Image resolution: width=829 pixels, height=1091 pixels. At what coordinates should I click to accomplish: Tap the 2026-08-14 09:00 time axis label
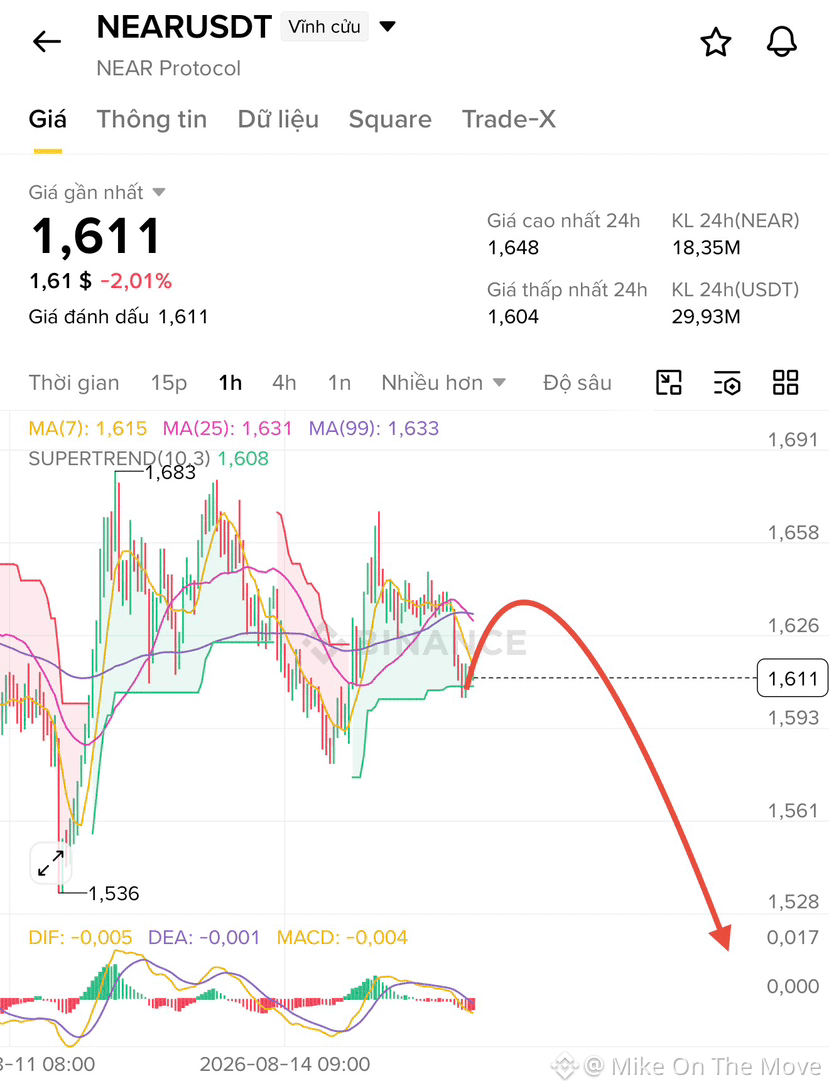pyautogui.click(x=285, y=1064)
